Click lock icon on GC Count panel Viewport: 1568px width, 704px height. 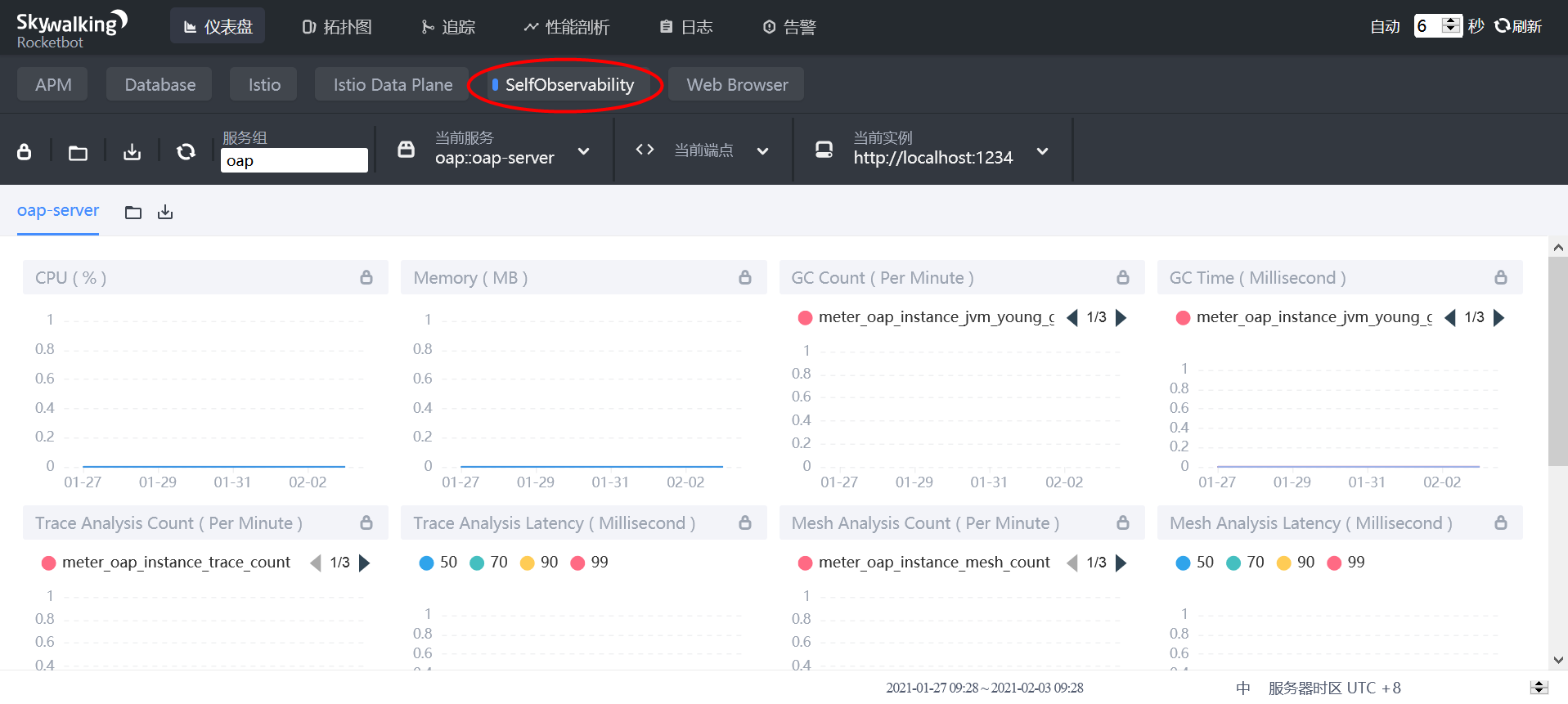(1123, 277)
